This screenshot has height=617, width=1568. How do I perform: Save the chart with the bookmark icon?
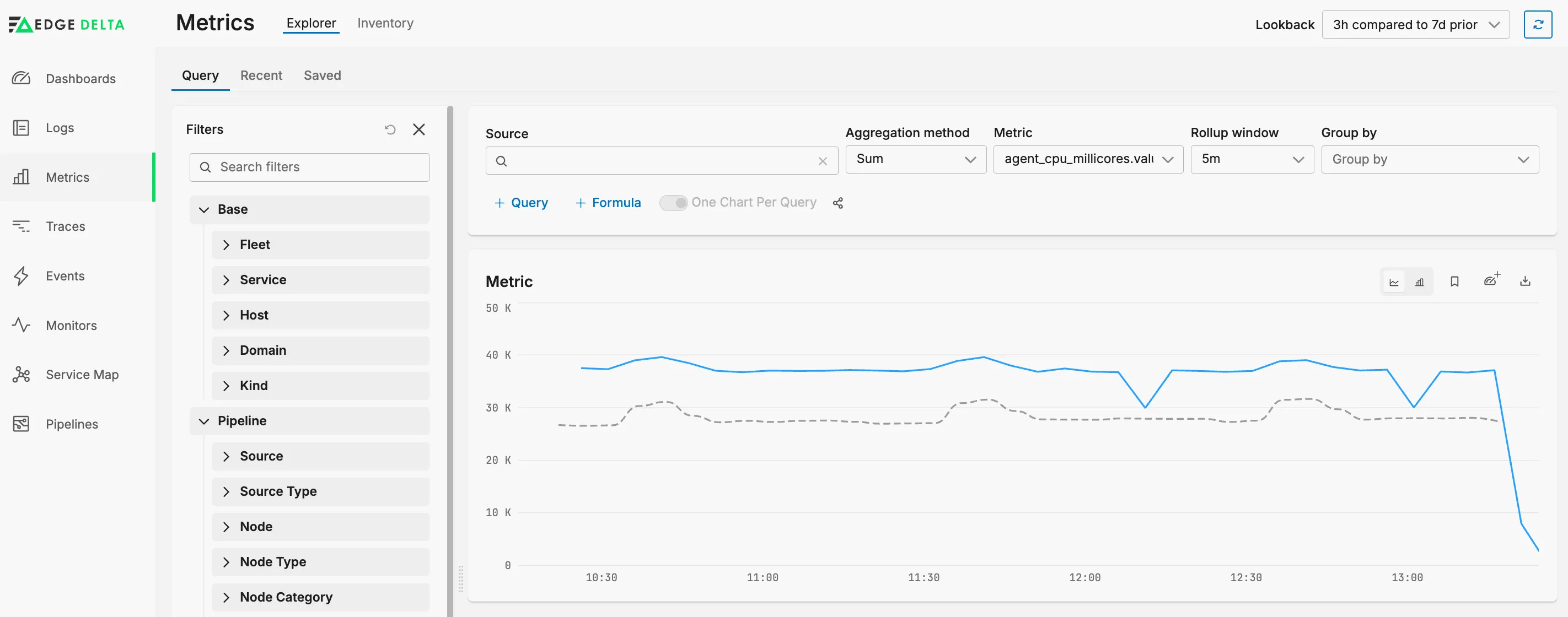(1454, 281)
